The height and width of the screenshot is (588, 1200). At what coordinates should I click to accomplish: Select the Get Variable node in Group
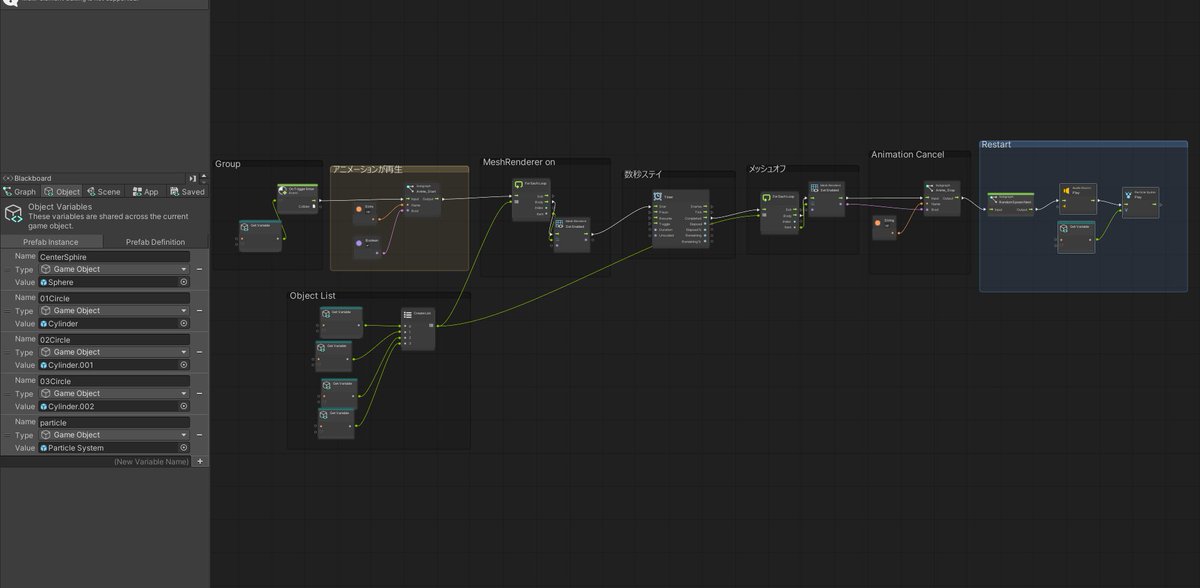pyautogui.click(x=260, y=235)
